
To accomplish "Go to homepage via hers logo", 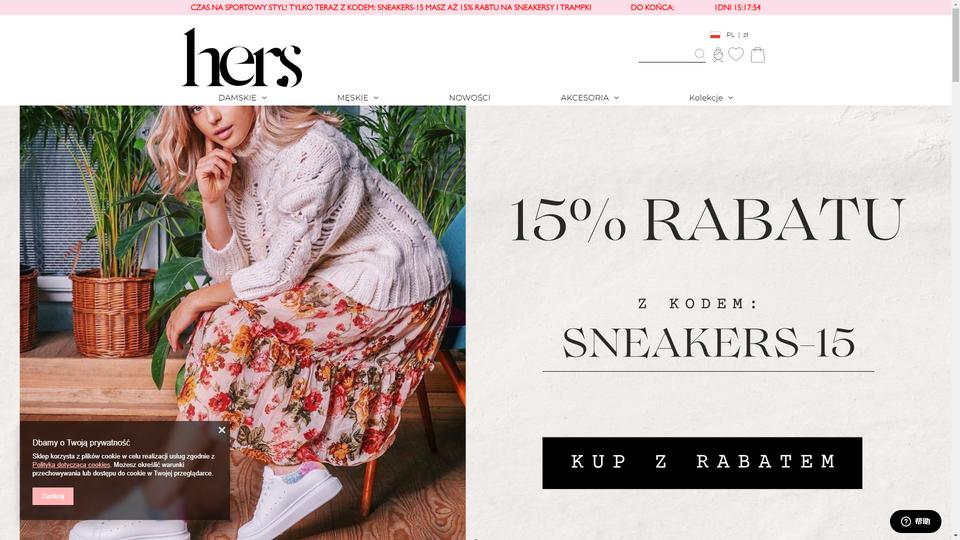I will 242,58.
